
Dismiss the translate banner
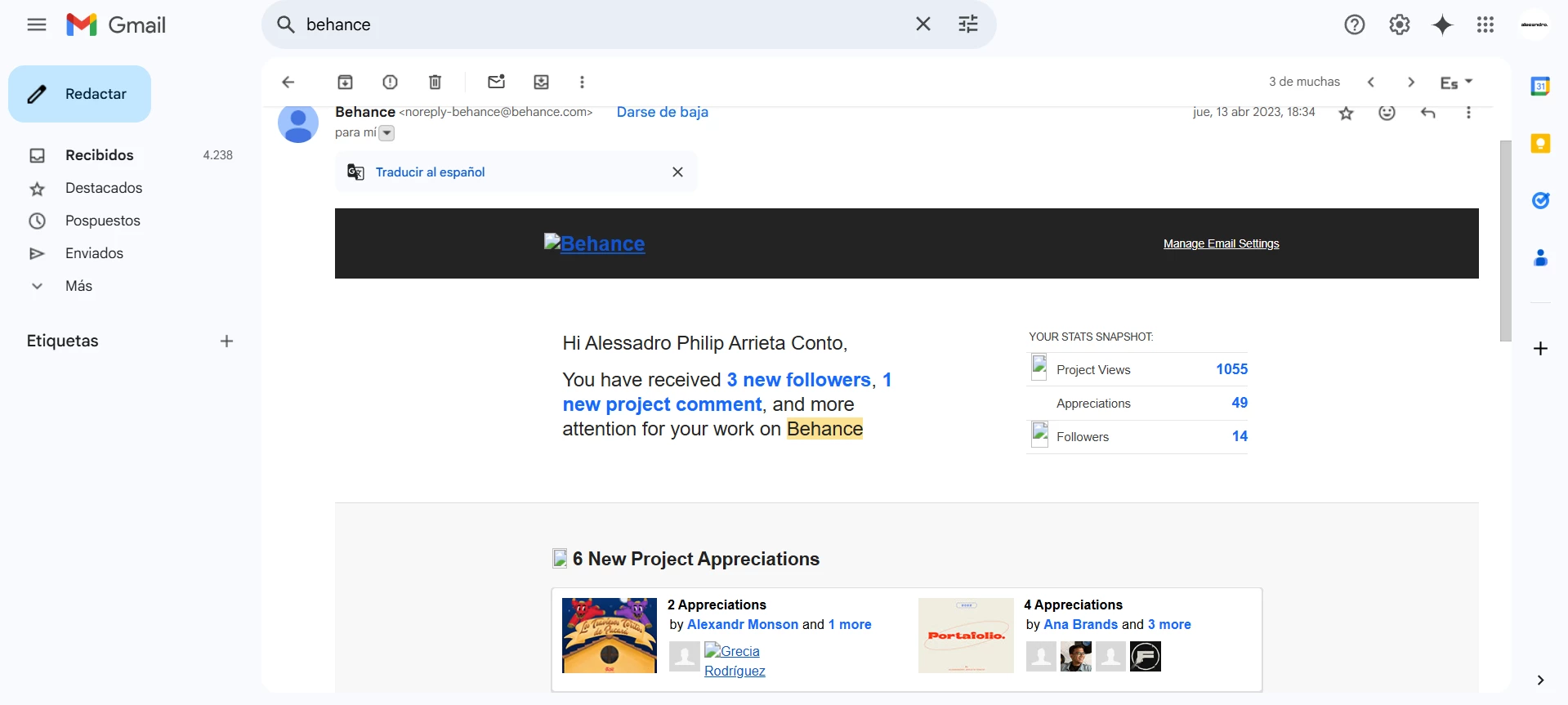tap(677, 172)
